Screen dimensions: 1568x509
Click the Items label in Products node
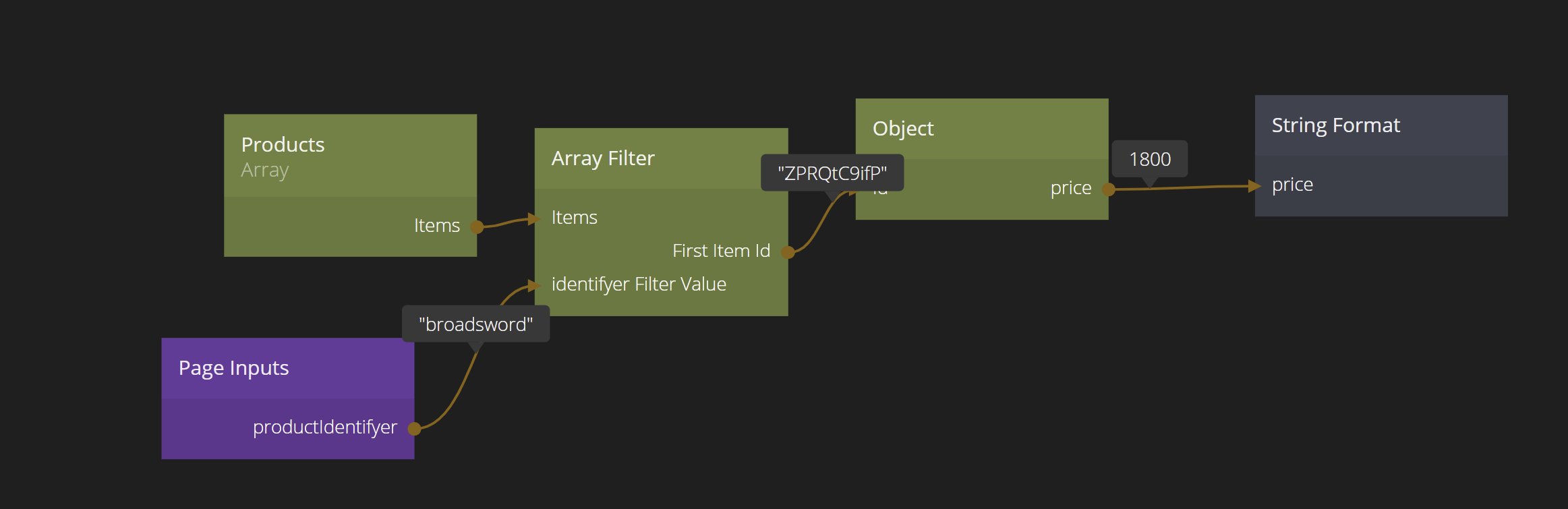point(437,226)
